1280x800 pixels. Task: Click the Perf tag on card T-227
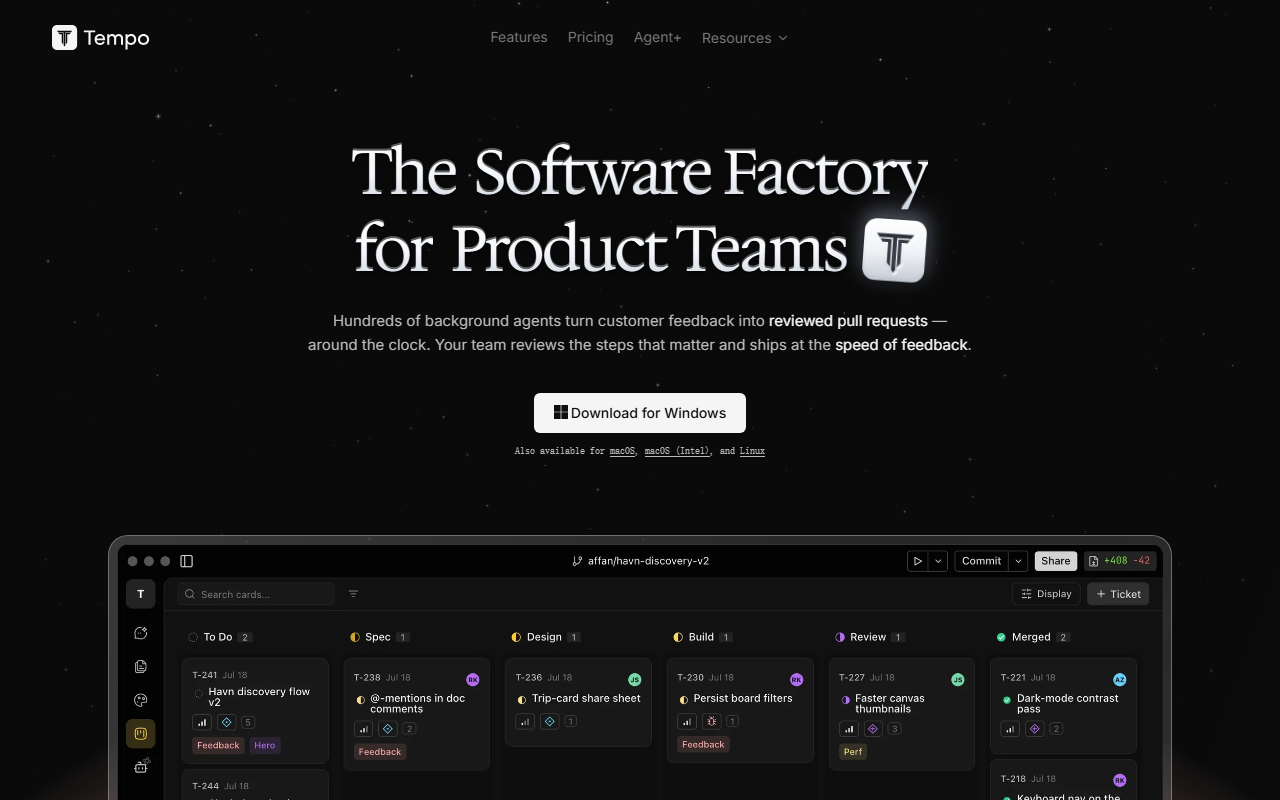853,752
